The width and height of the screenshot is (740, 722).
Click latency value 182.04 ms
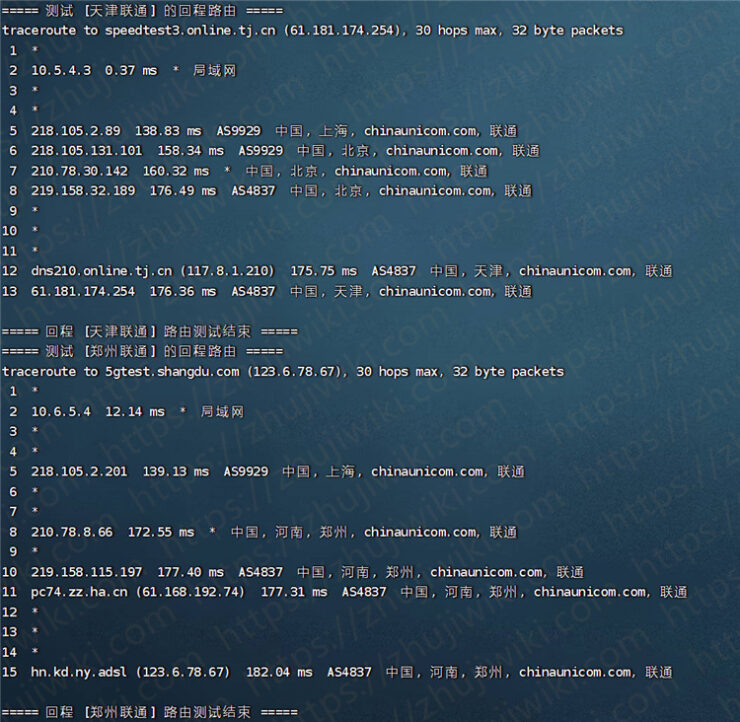(x=279, y=672)
